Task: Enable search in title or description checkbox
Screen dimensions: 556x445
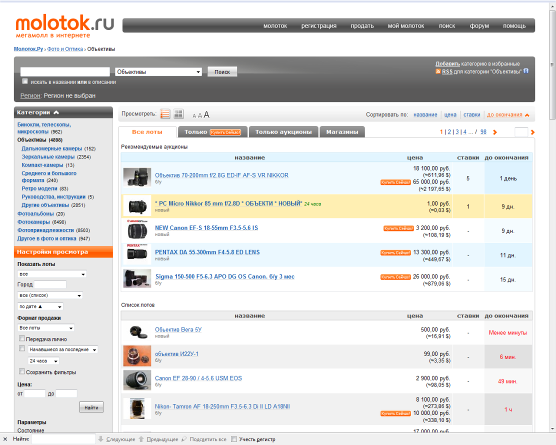Action: pos(25,82)
